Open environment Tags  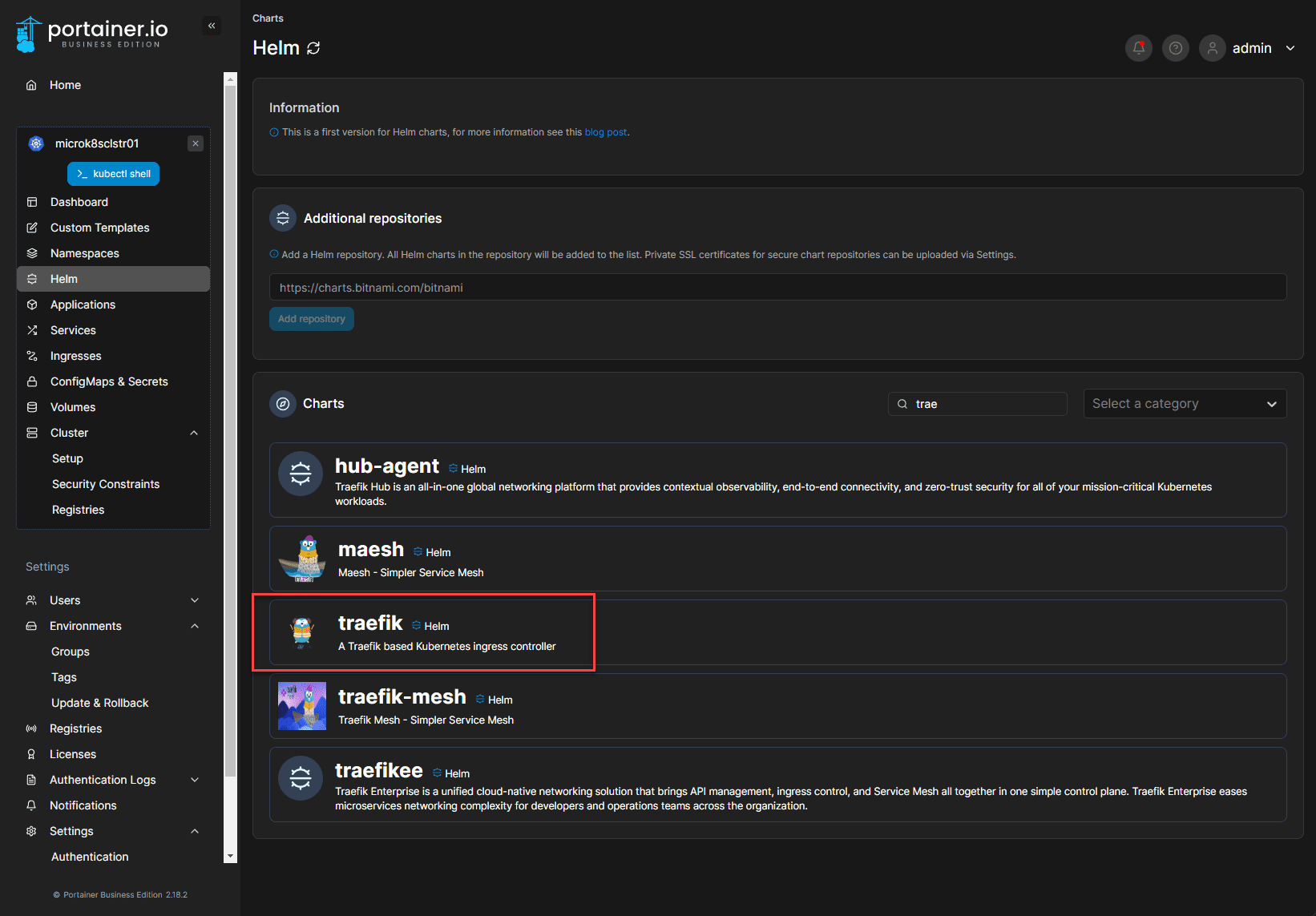click(64, 677)
